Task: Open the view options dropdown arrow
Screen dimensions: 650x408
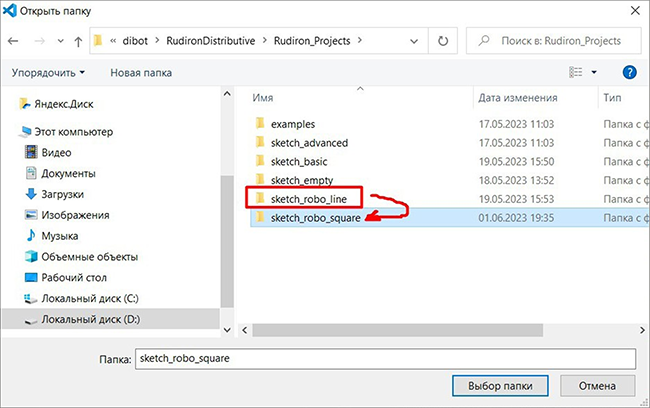Action: tap(594, 72)
